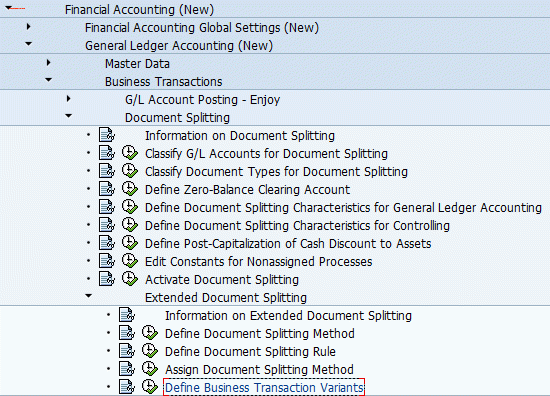
Task: Collapse General Ledger Accounting (New) node
Action: [x=29, y=44]
